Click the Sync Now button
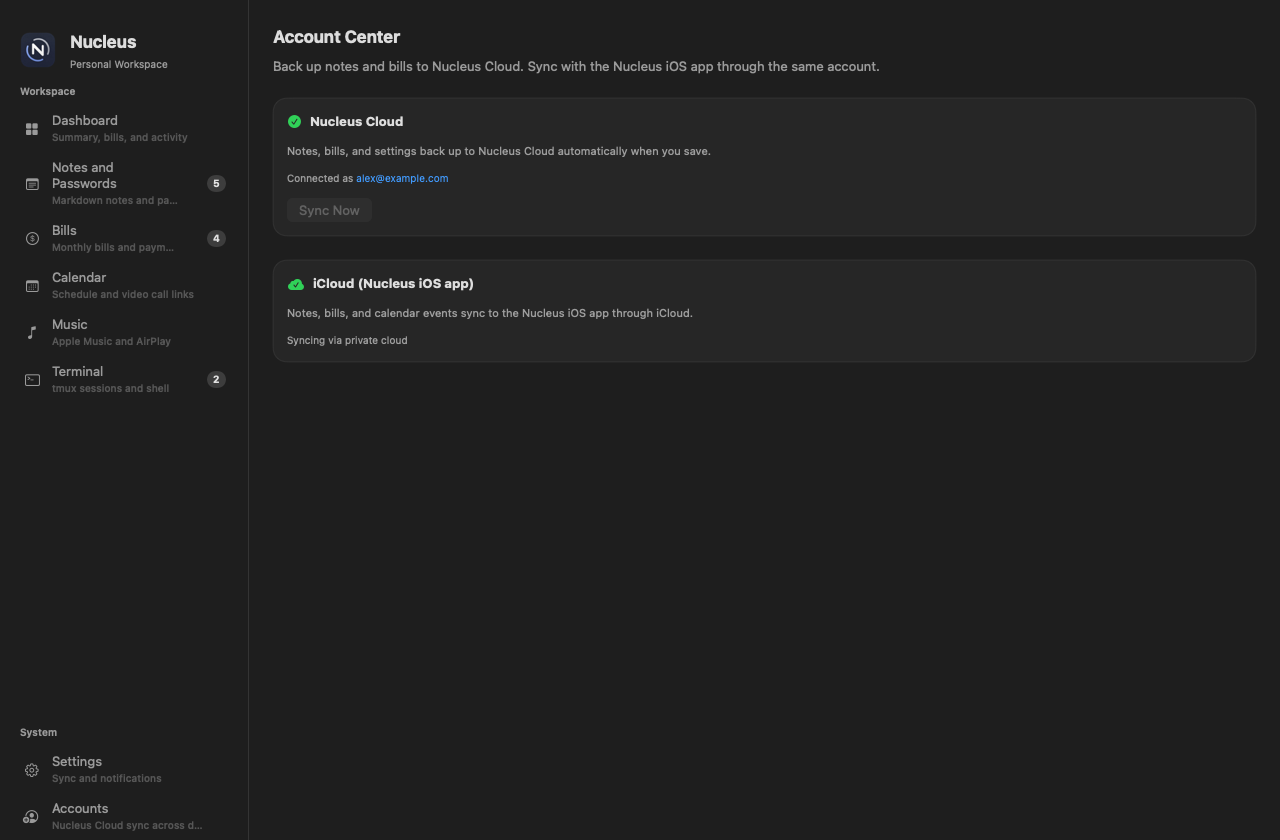This screenshot has height=840, width=1280. pyautogui.click(x=329, y=210)
